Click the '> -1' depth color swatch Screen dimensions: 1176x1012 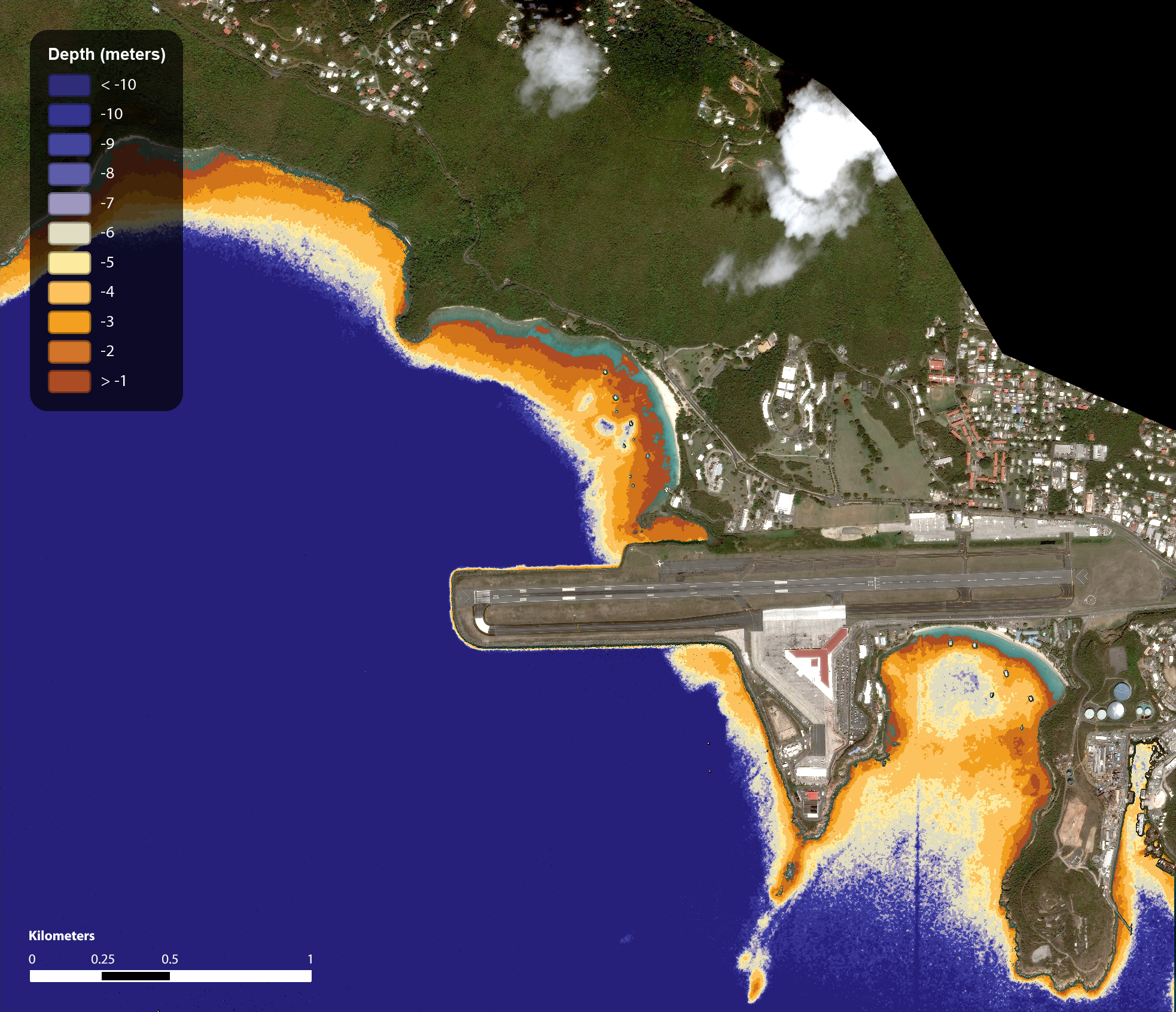click(x=69, y=381)
